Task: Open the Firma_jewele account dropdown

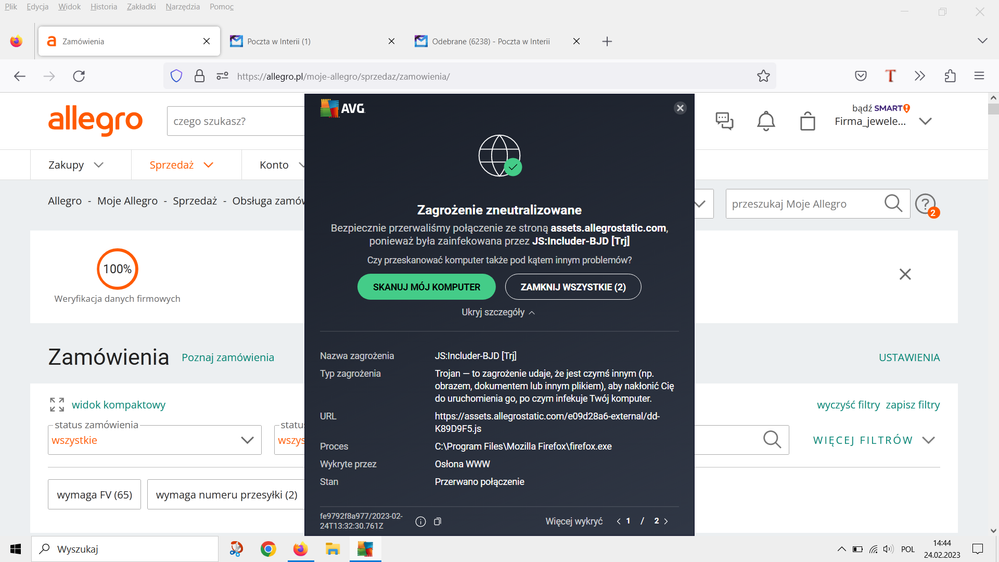Action: click(883, 121)
